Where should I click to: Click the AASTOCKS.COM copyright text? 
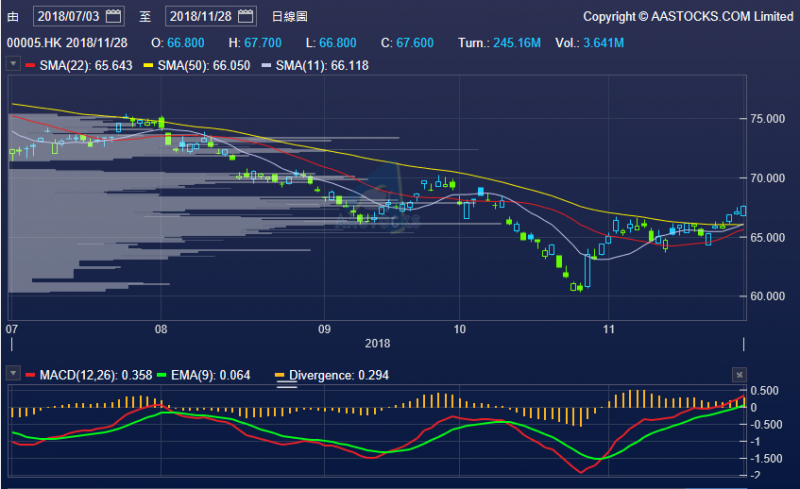pos(688,16)
